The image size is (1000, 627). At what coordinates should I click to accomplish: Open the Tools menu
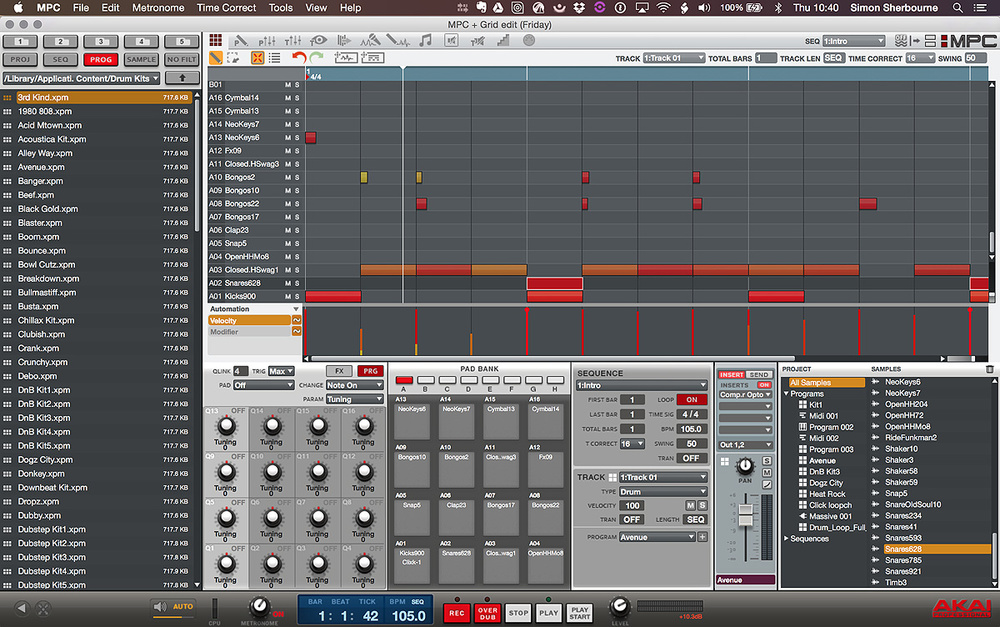pos(281,8)
